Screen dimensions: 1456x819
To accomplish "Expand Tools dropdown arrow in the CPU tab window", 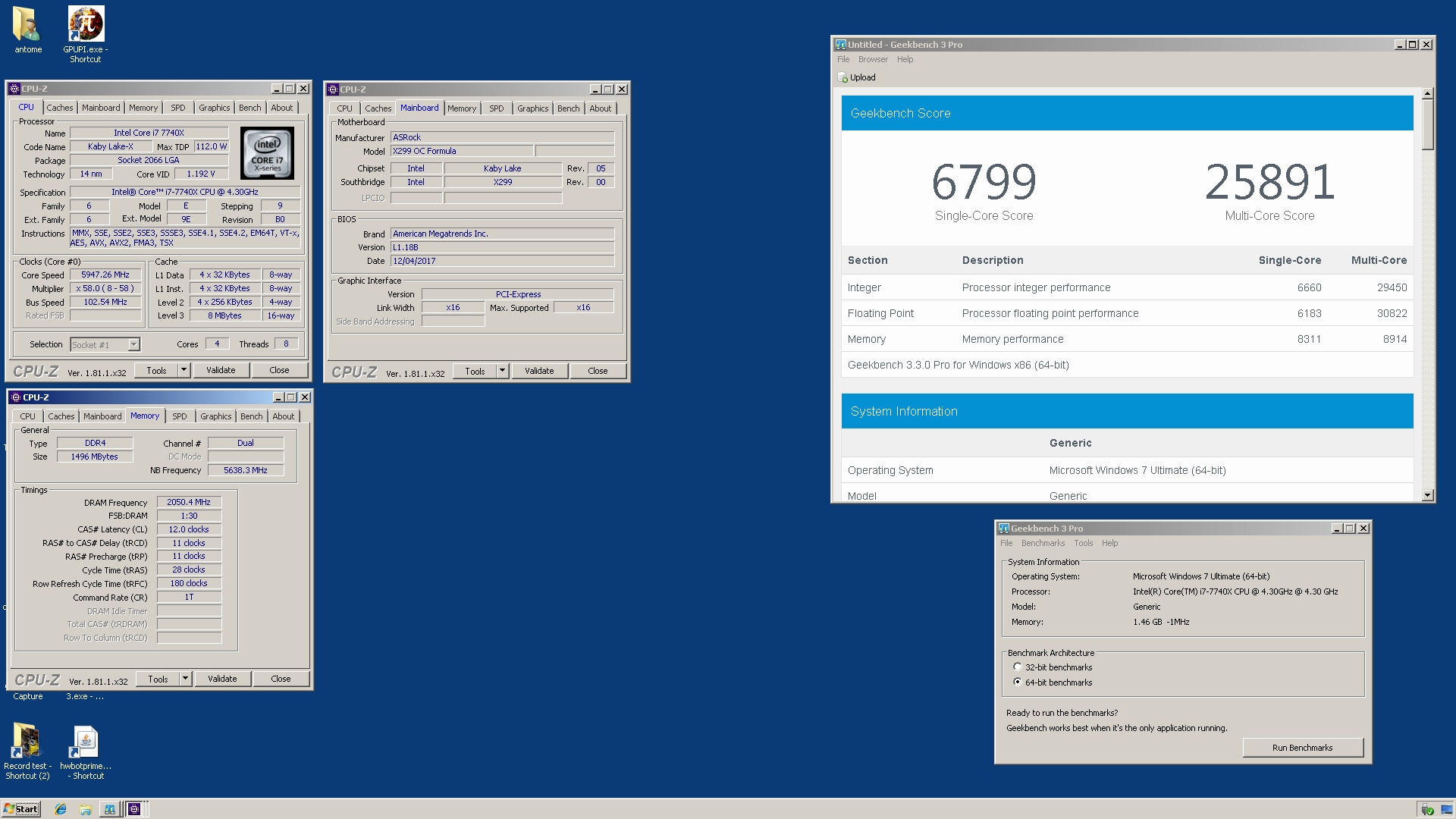I will pyautogui.click(x=184, y=370).
